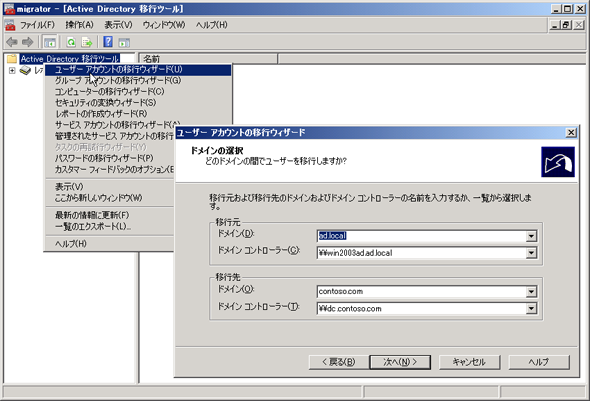Viewport: 590px width, 401px height.
Task: Expand the レポート tree node
Action: [12, 70]
